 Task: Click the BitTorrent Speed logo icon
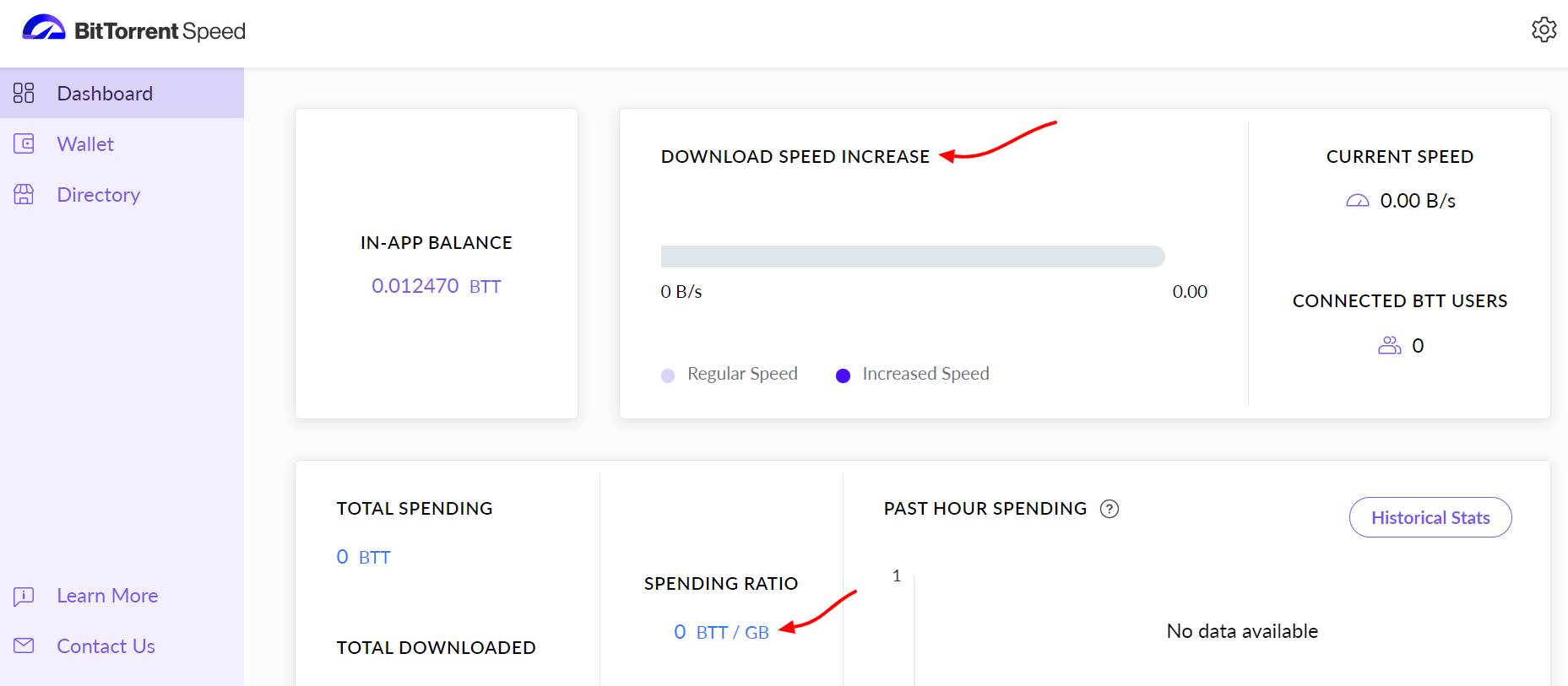[44, 28]
